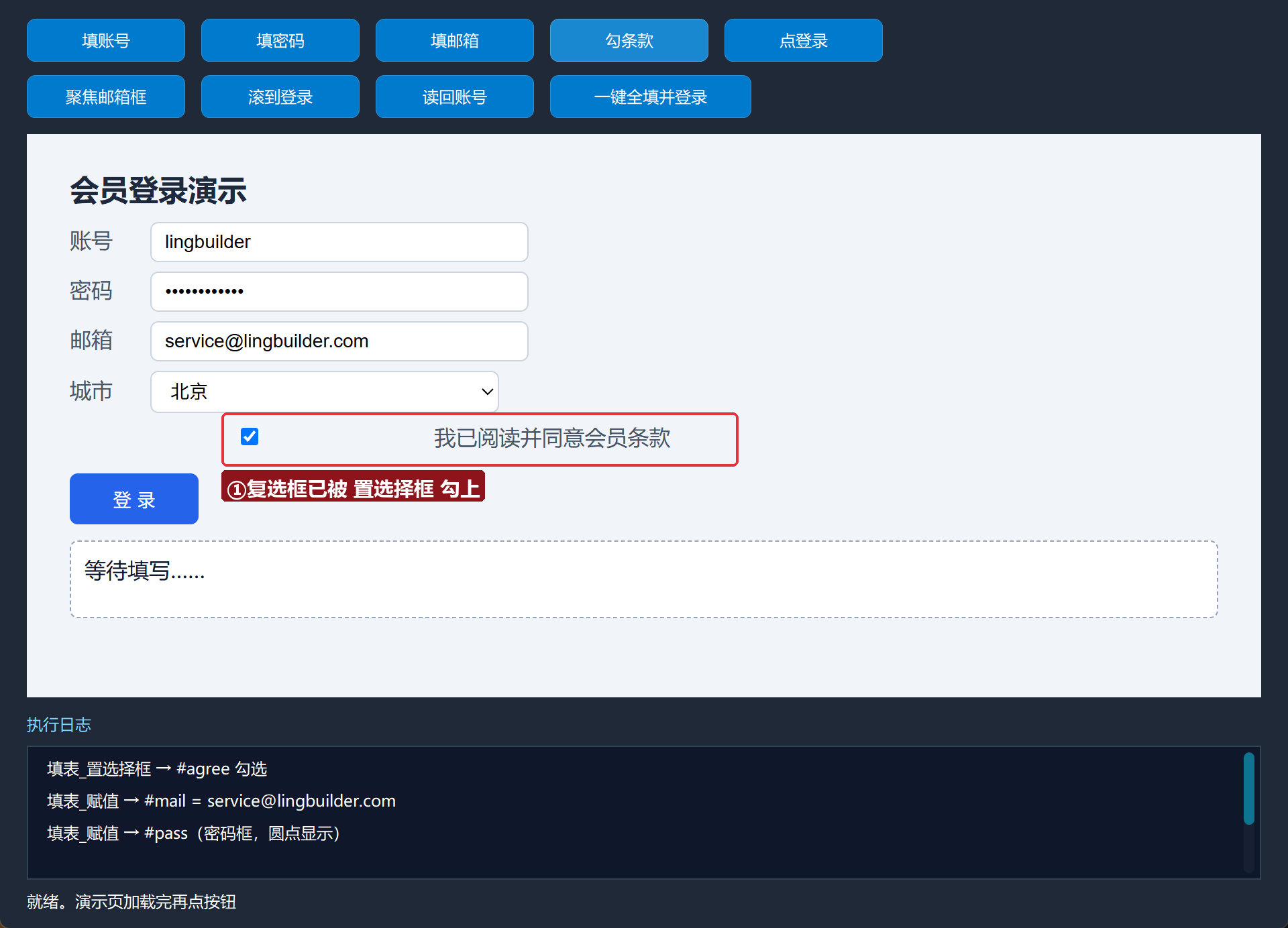This screenshot has height=928, width=1288.
Task: Click the 执行日志 heading
Action: 59,725
